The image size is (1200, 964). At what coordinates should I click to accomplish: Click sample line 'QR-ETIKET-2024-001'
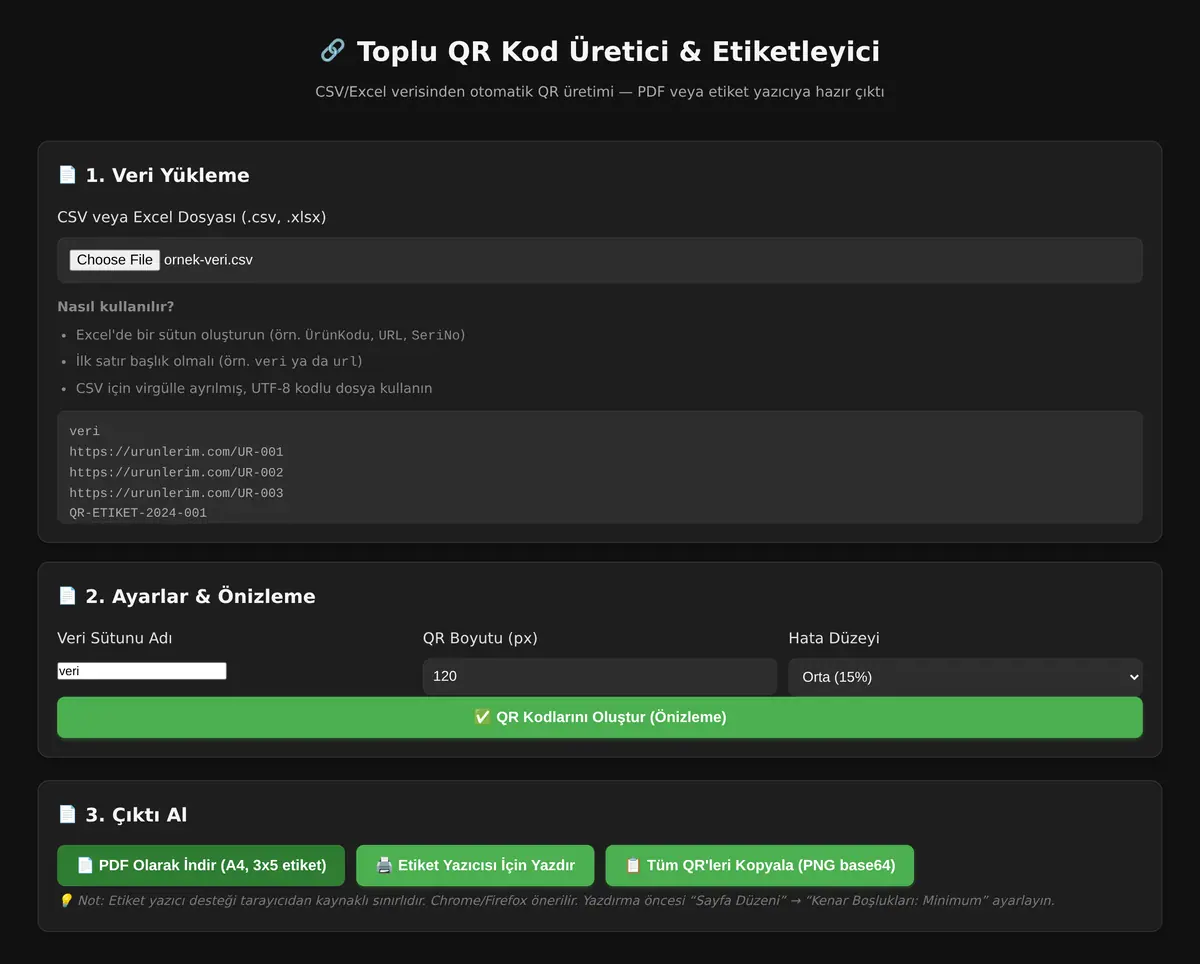click(x=138, y=513)
